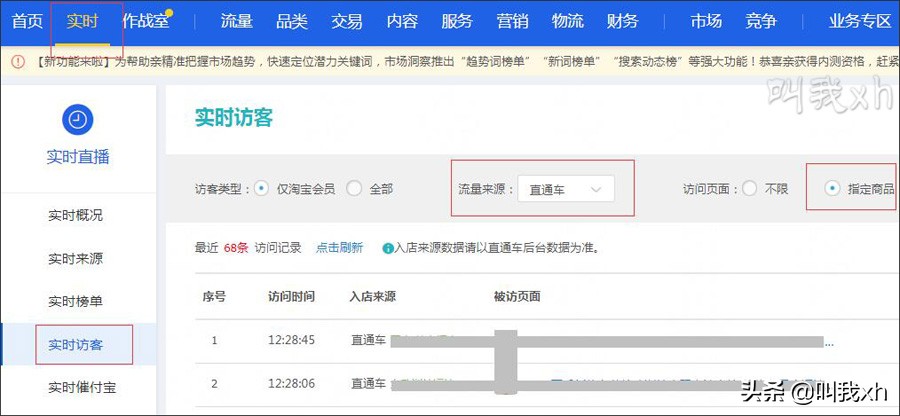900x416 pixels.
Task: Open the 流量来源 直通车 dropdown
Action: pos(565,189)
